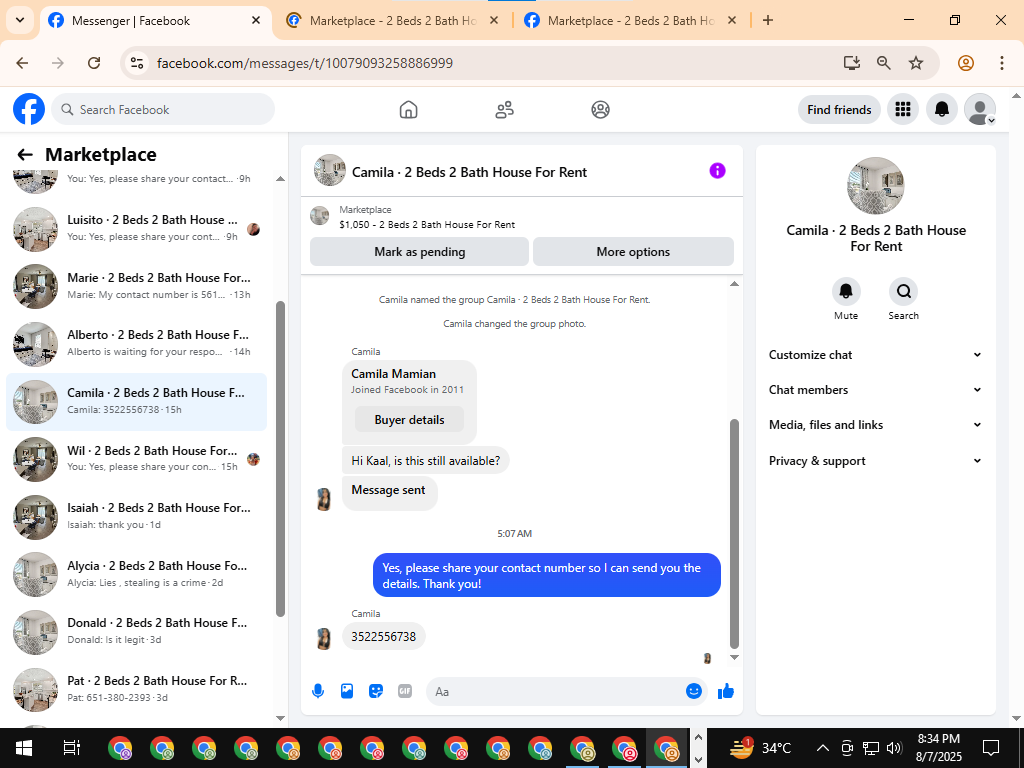Open Buyer details for Camila Mamian
The height and width of the screenshot is (768, 1024).
click(409, 420)
